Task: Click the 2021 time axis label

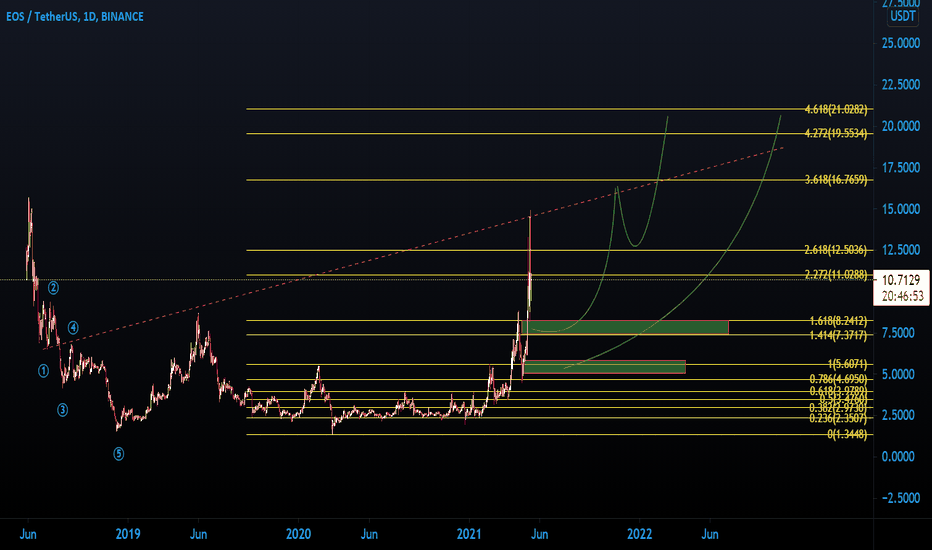Action: tap(469, 534)
